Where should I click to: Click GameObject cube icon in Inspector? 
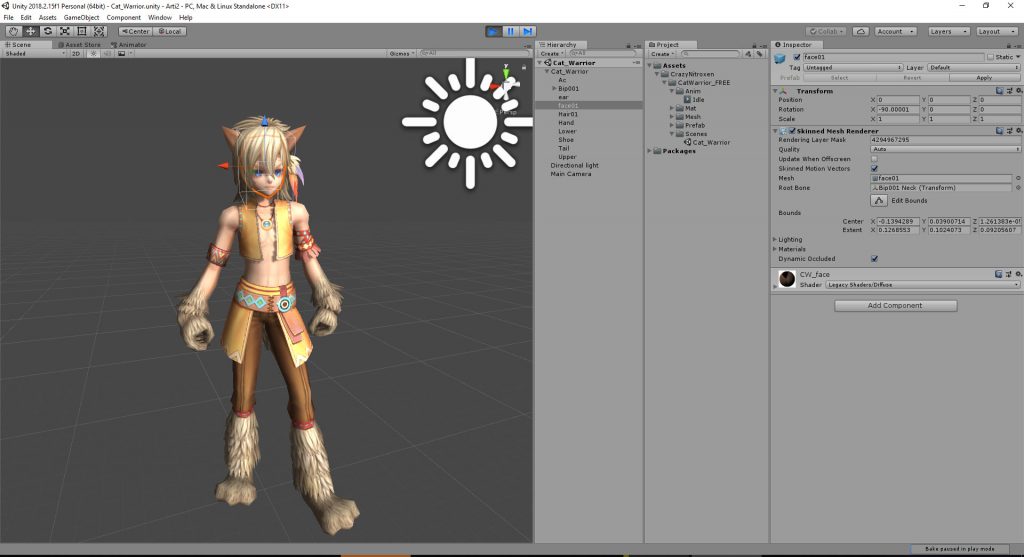tap(780, 59)
